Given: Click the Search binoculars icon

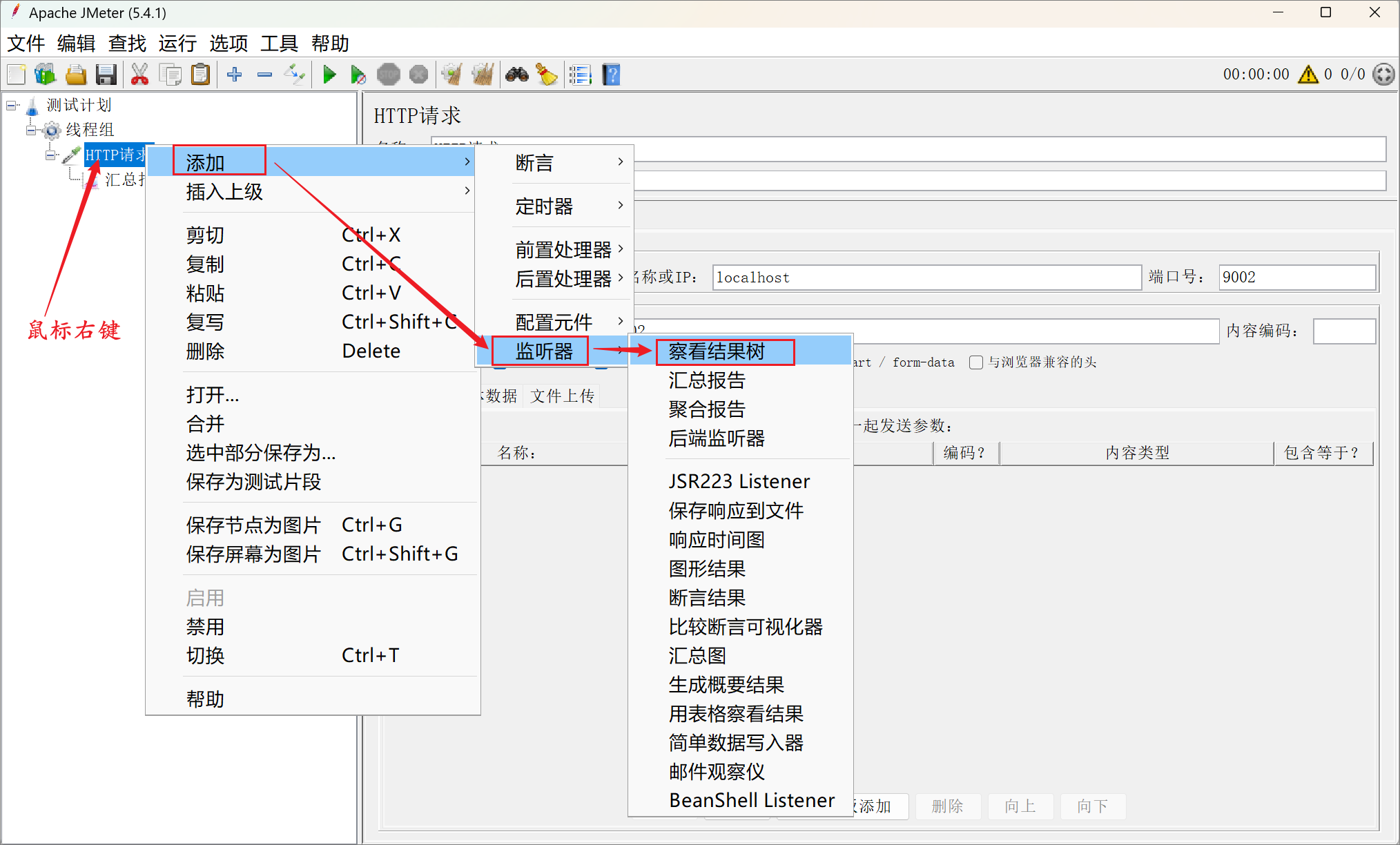Looking at the screenshot, I should (516, 74).
